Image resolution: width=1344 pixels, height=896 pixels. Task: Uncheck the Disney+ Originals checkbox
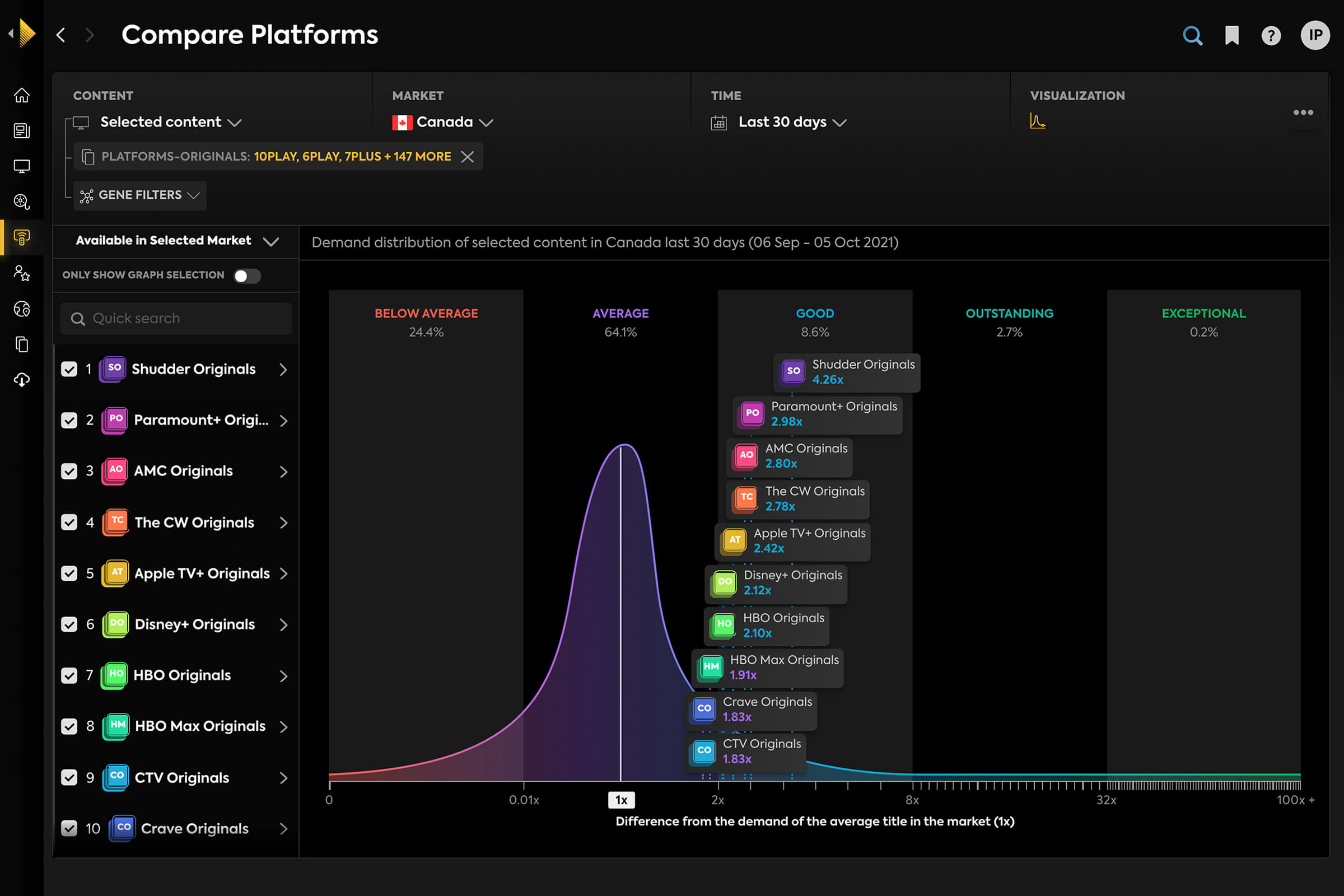(x=69, y=624)
